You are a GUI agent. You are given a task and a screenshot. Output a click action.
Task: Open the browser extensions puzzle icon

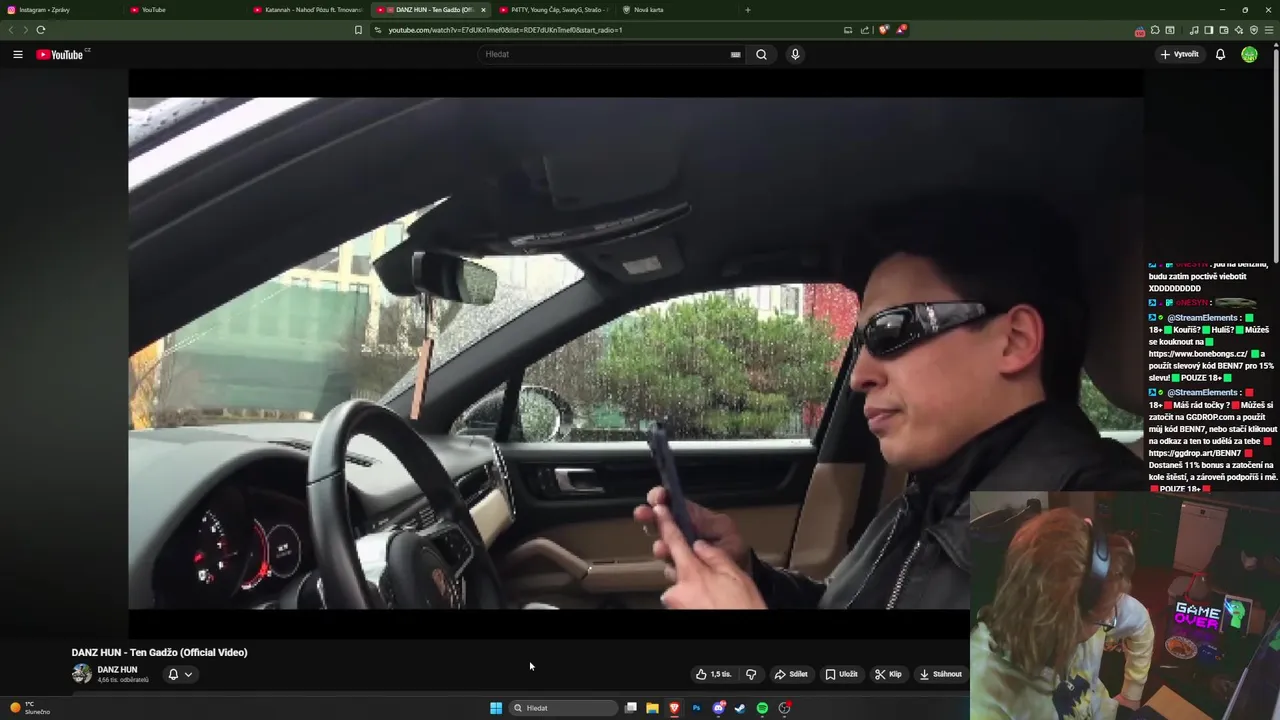tap(1155, 30)
